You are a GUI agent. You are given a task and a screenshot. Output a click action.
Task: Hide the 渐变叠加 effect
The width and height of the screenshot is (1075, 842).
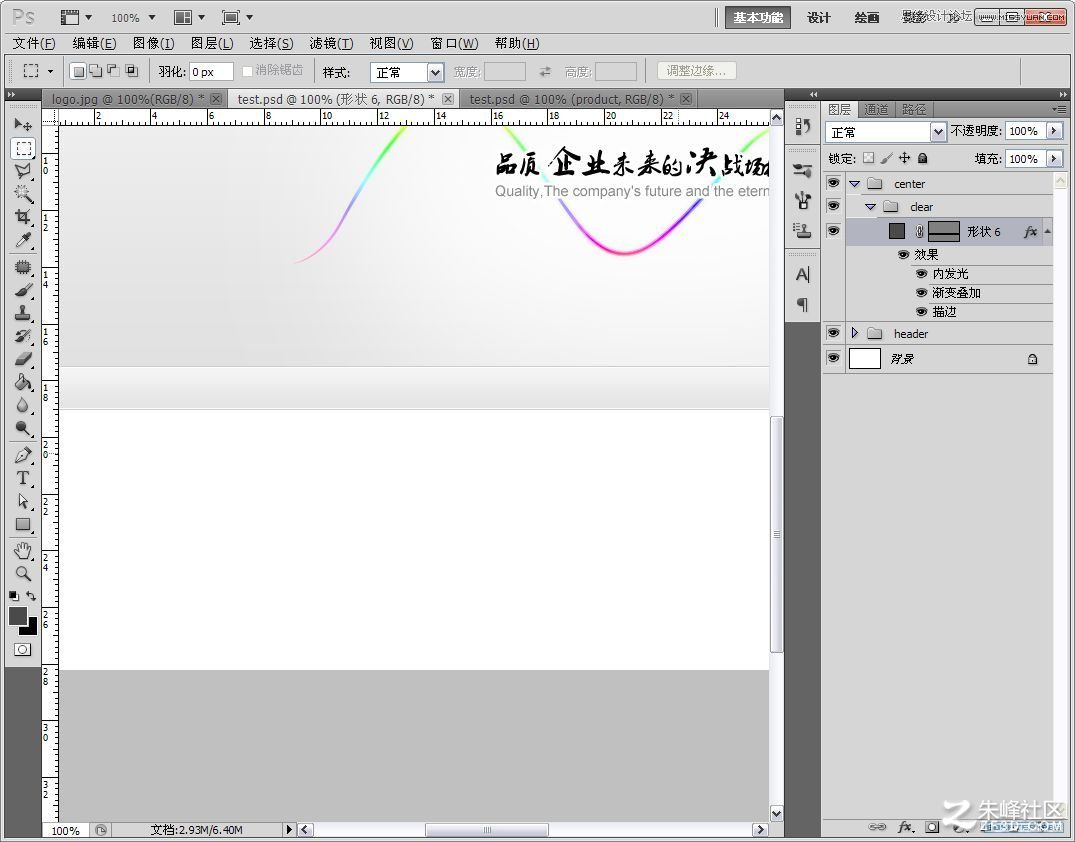tap(921, 293)
